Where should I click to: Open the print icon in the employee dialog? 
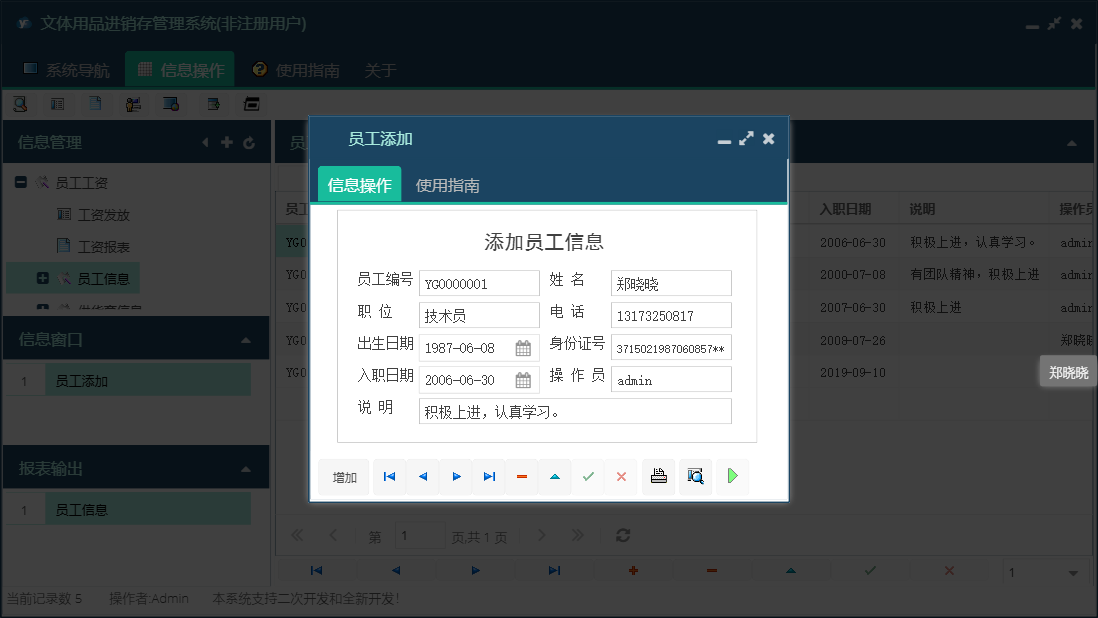click(x=658, y=477)
